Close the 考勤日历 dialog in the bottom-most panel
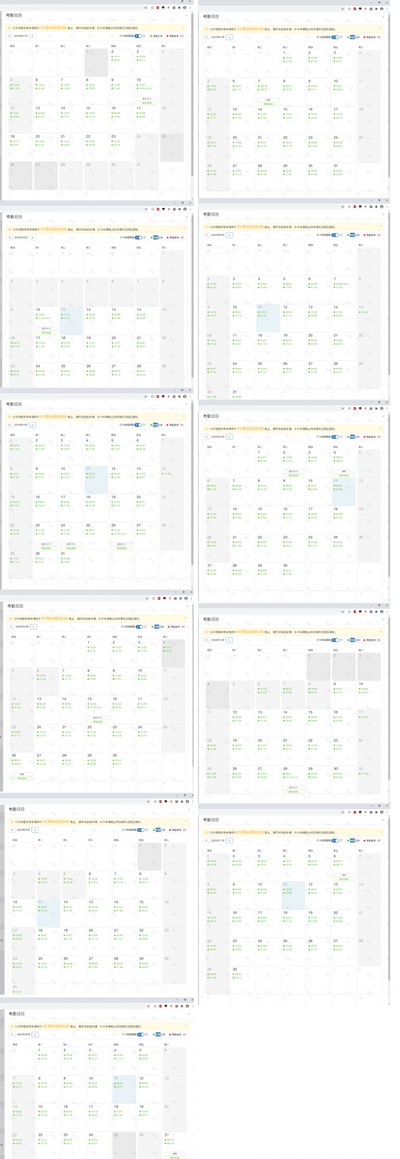This screenshot has height=1159, width=400. (x=190, y=1013)
